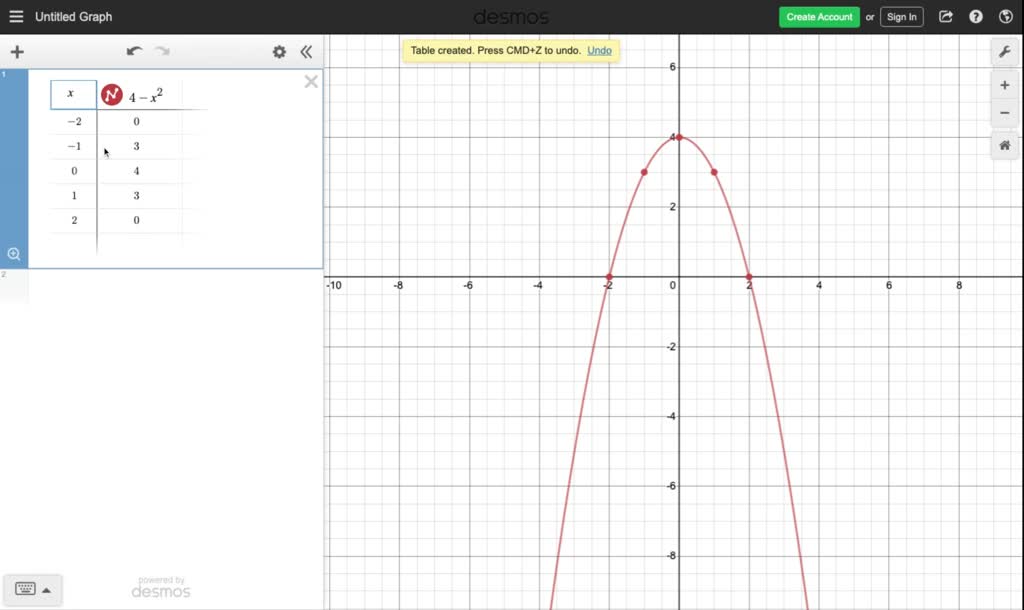Open the on-screen keyboard icon
The width and height of the screenshot is (1024, 610).
(25, 589)
